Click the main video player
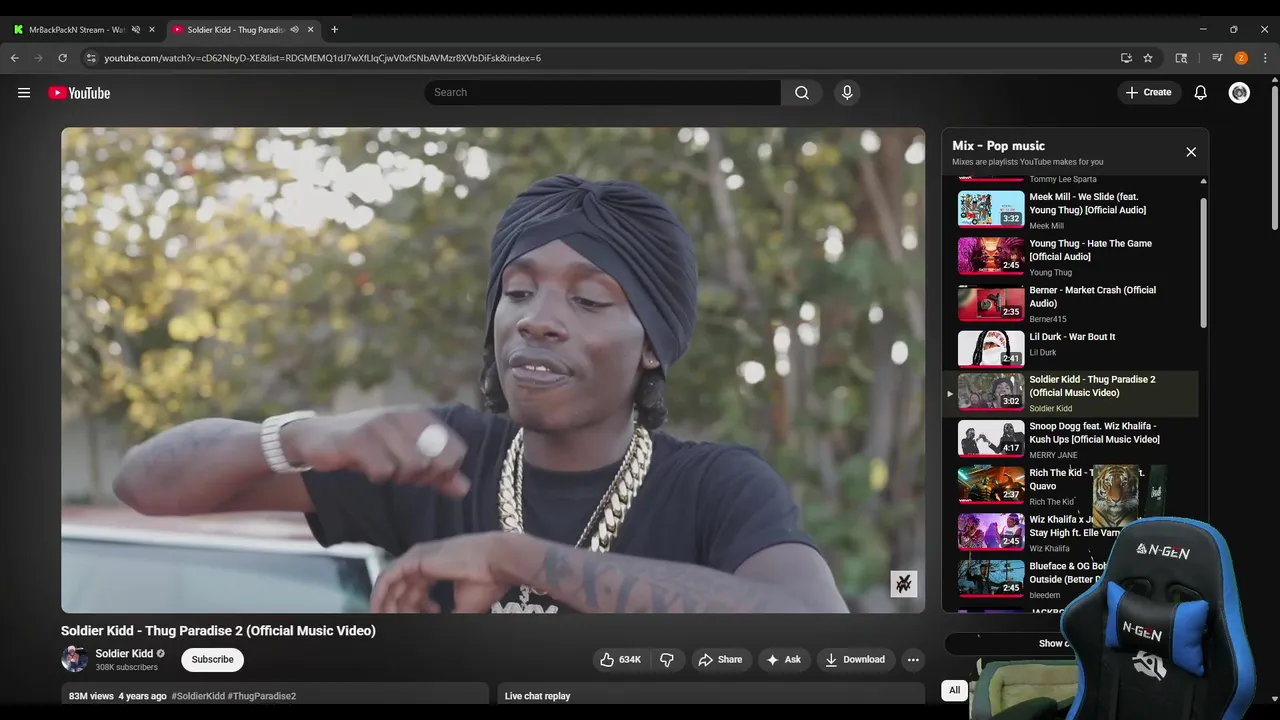This screenshot has height=720, width=1280. pos(493,370)
